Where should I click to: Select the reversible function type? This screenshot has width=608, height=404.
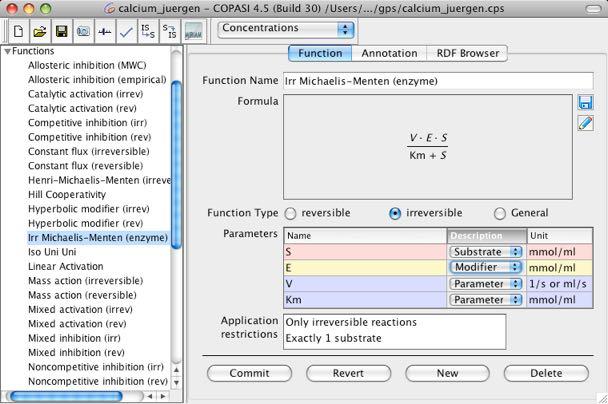coord(290,213)
